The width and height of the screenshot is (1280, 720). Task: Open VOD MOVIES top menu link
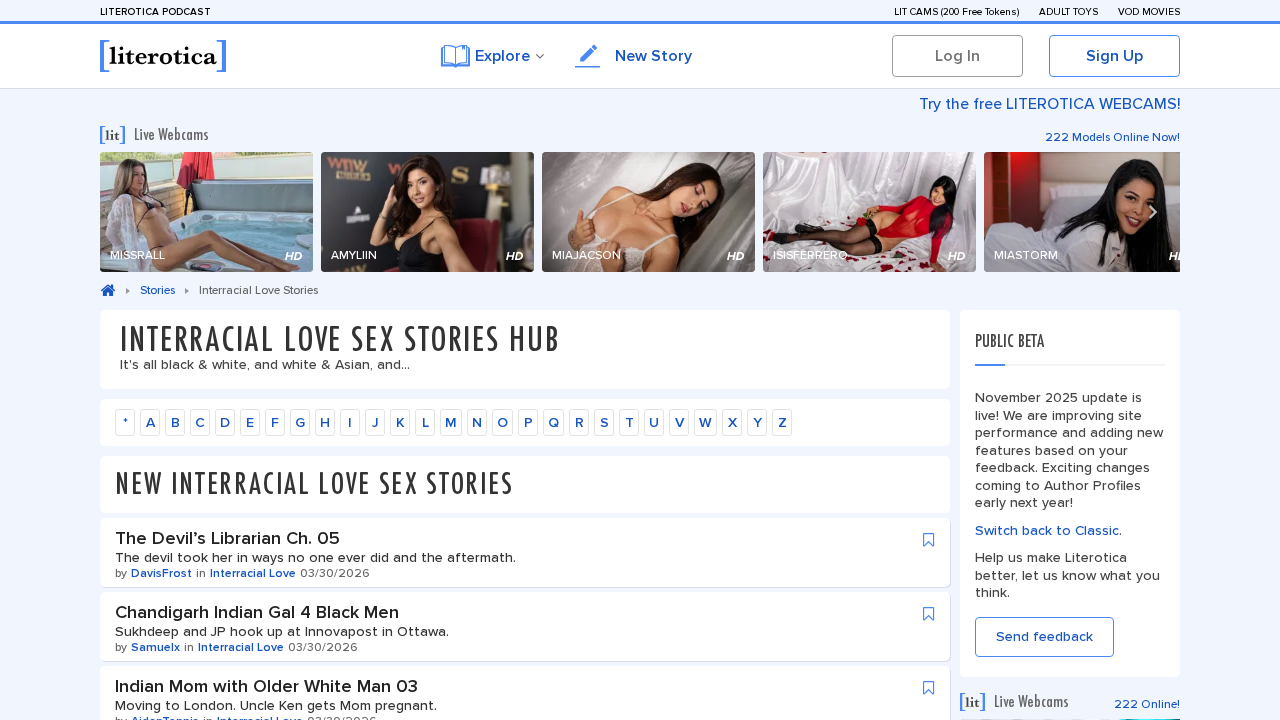pos(1149,12)
